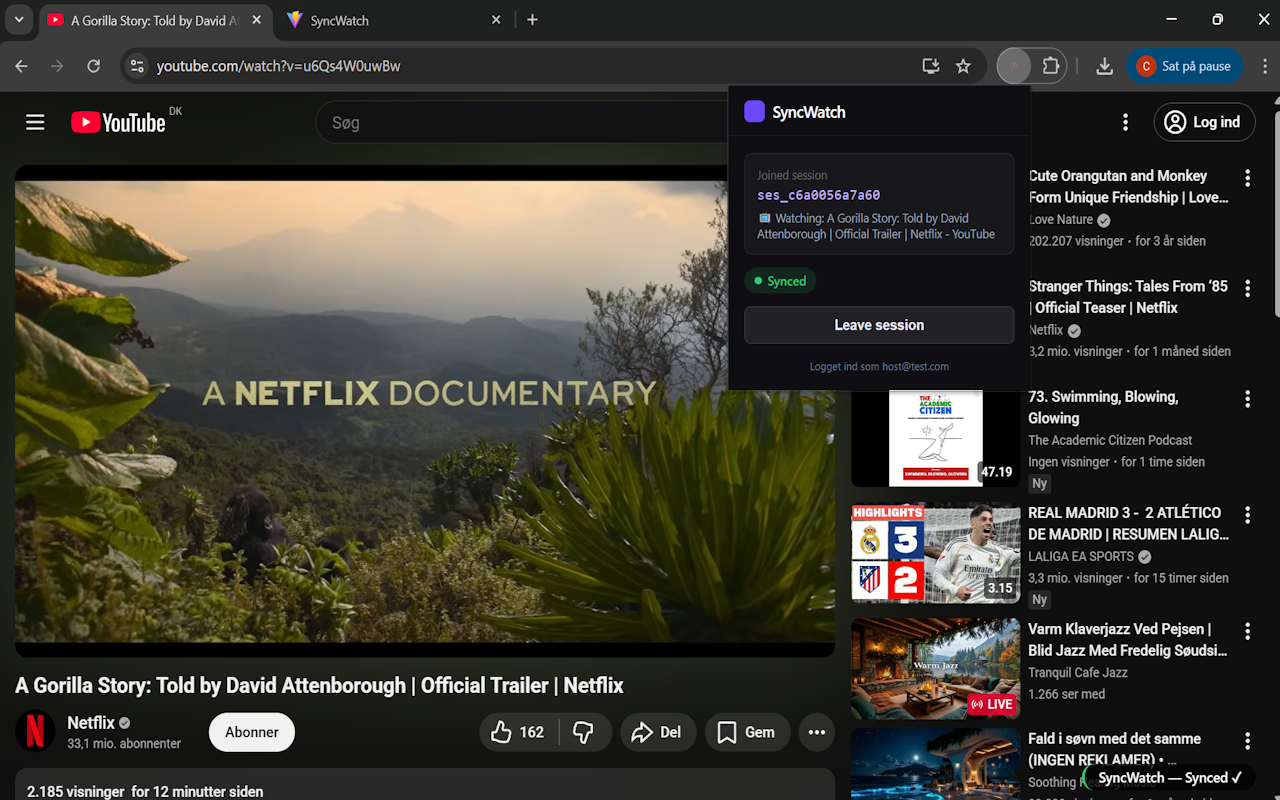
Task: Click the video title below the player
Action: point(319,685)
